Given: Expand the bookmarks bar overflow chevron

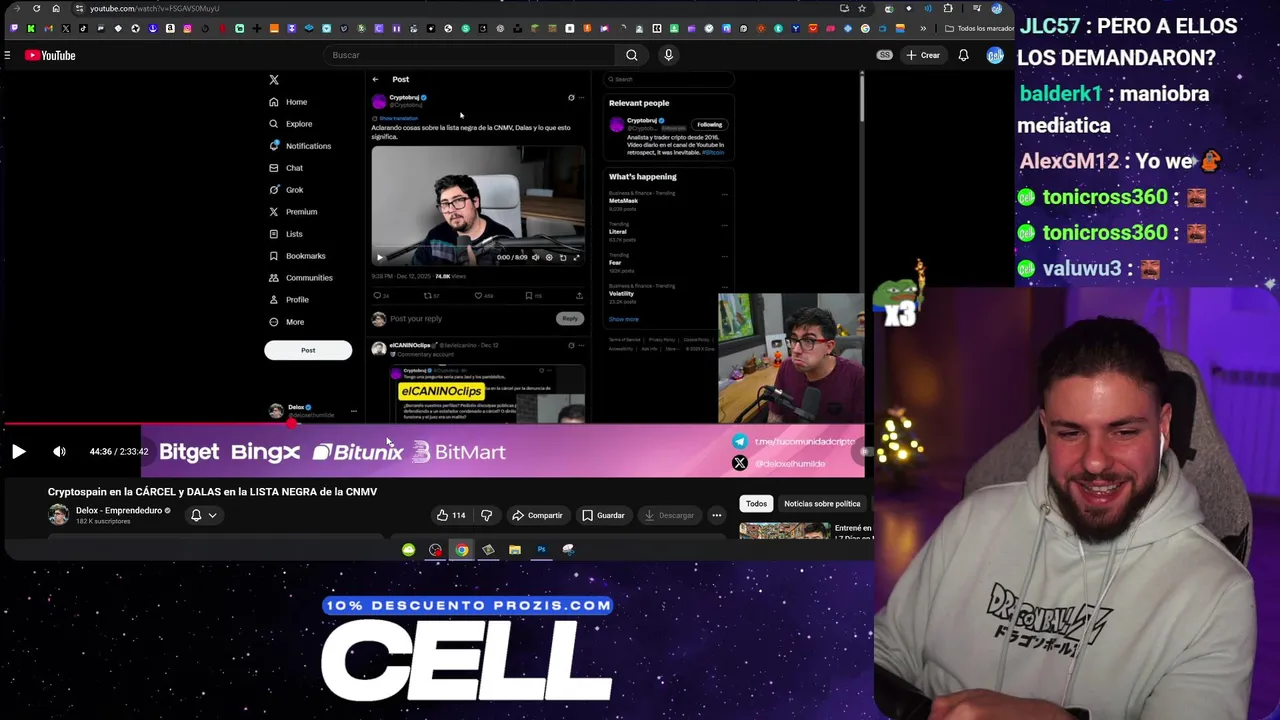Looking at the screenshot, I should pyautogui.click(x=923, y=28).
